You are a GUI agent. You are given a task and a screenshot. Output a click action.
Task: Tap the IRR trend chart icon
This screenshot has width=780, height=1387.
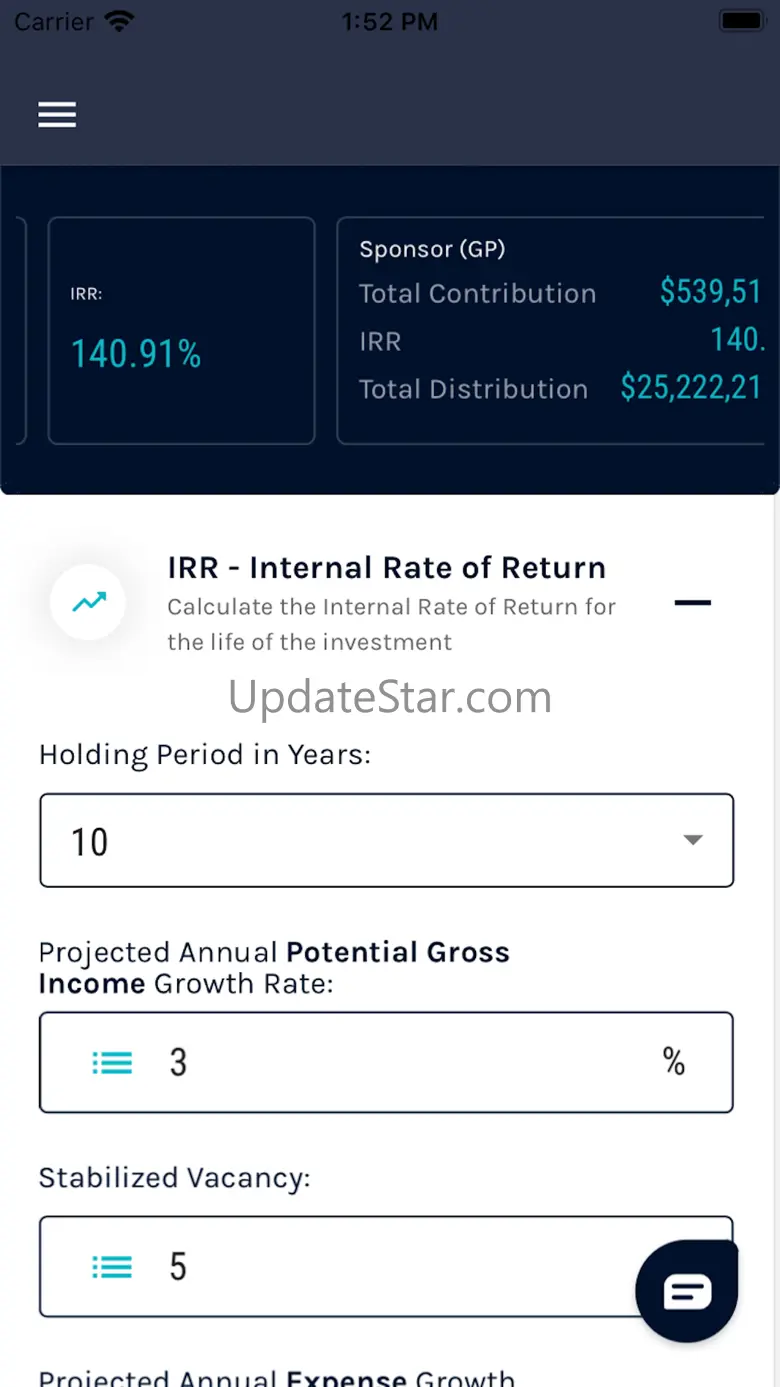[88, 602]
